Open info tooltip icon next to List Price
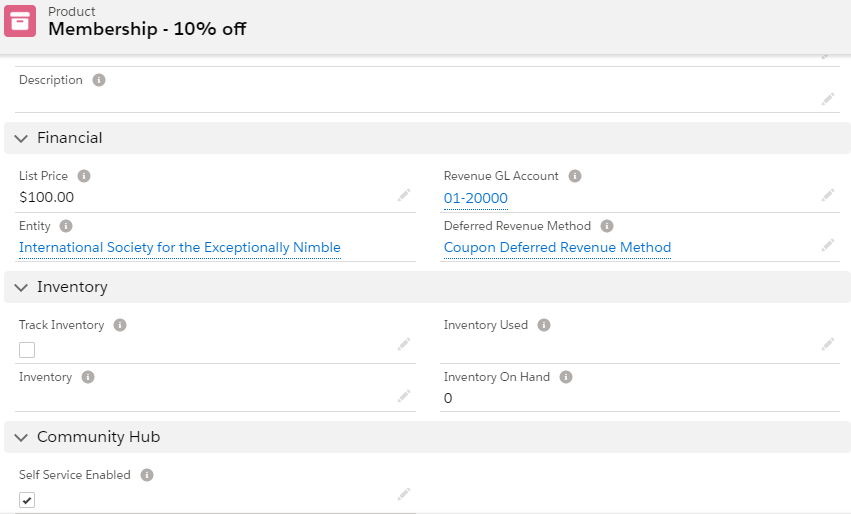The width and height of the screenshot is (851, 514). pos(84,176)
